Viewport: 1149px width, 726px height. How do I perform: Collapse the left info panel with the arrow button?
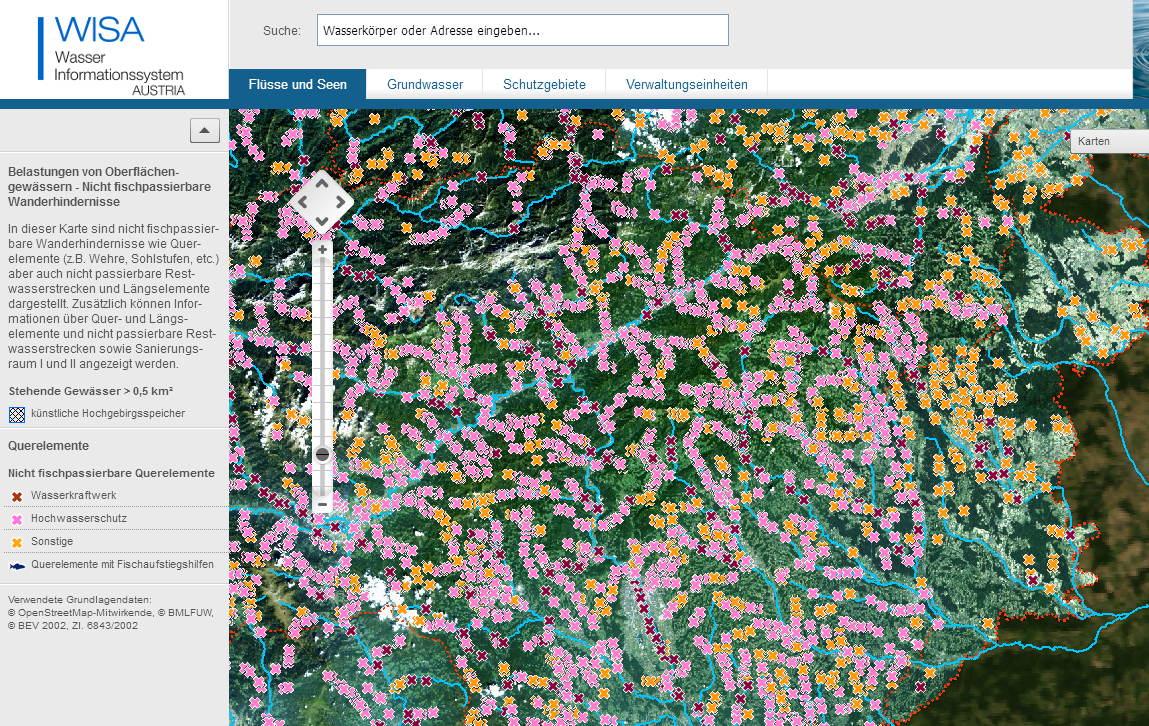(204, 130)
